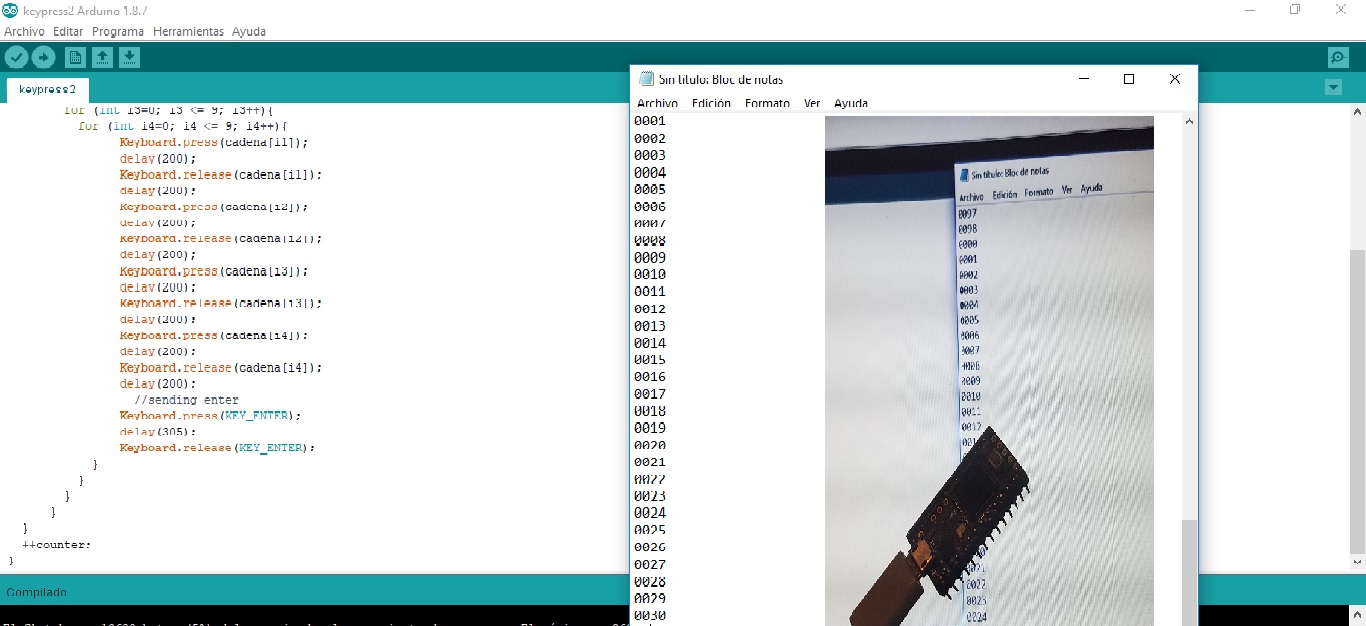Image resolution: width=1366 pixels, height=626 pixels.
Task: Open the Programa menu in Arduino
Action: 118,32
